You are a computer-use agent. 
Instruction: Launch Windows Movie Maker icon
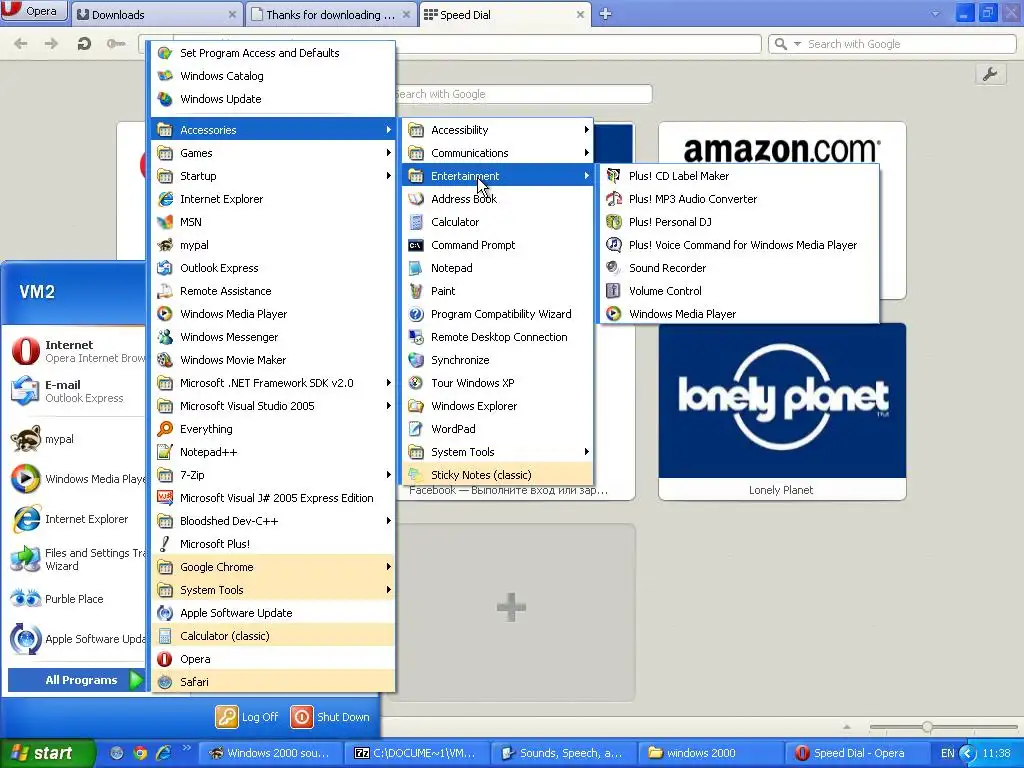[x=165, y=360]
